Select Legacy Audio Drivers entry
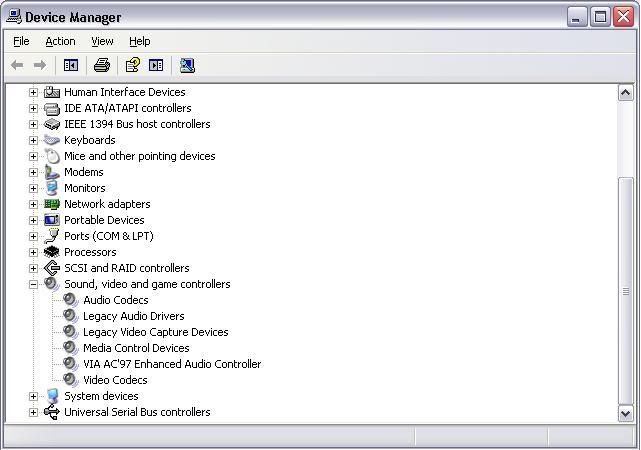 point(134,316)
